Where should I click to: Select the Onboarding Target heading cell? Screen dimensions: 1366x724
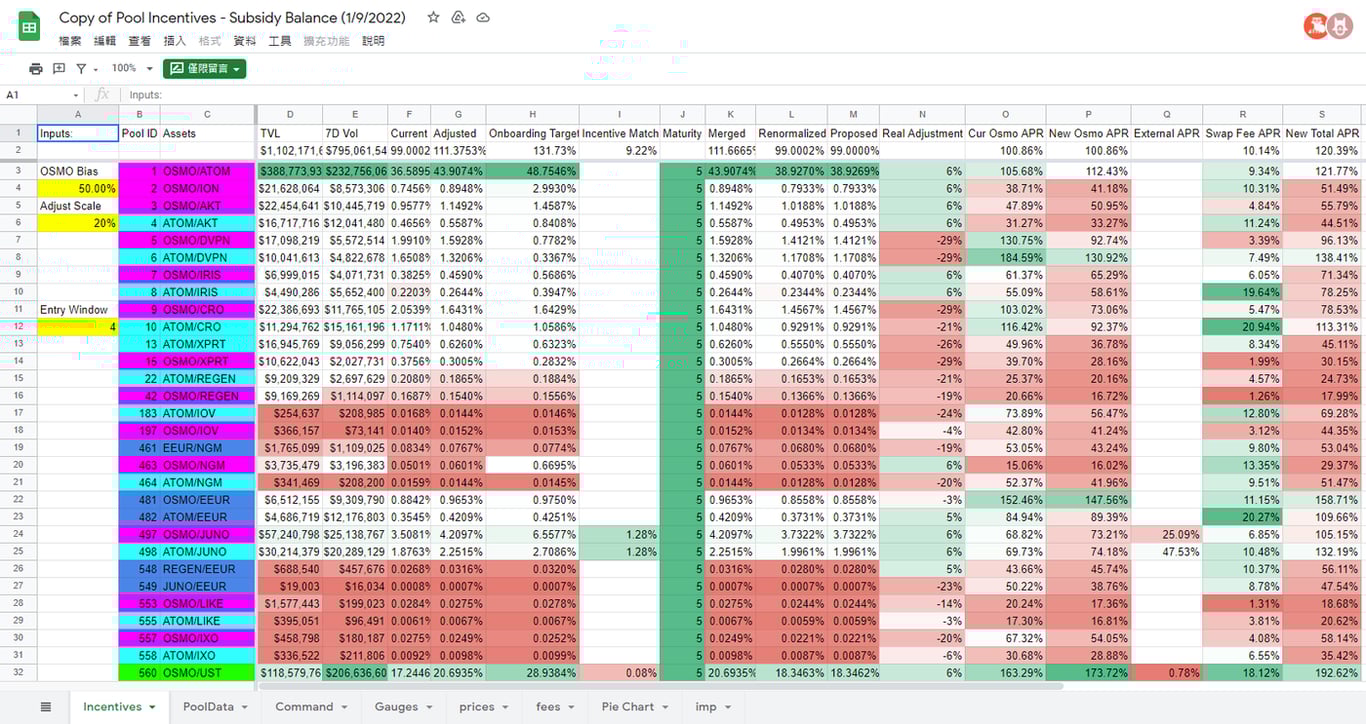(x=532, y=133)
